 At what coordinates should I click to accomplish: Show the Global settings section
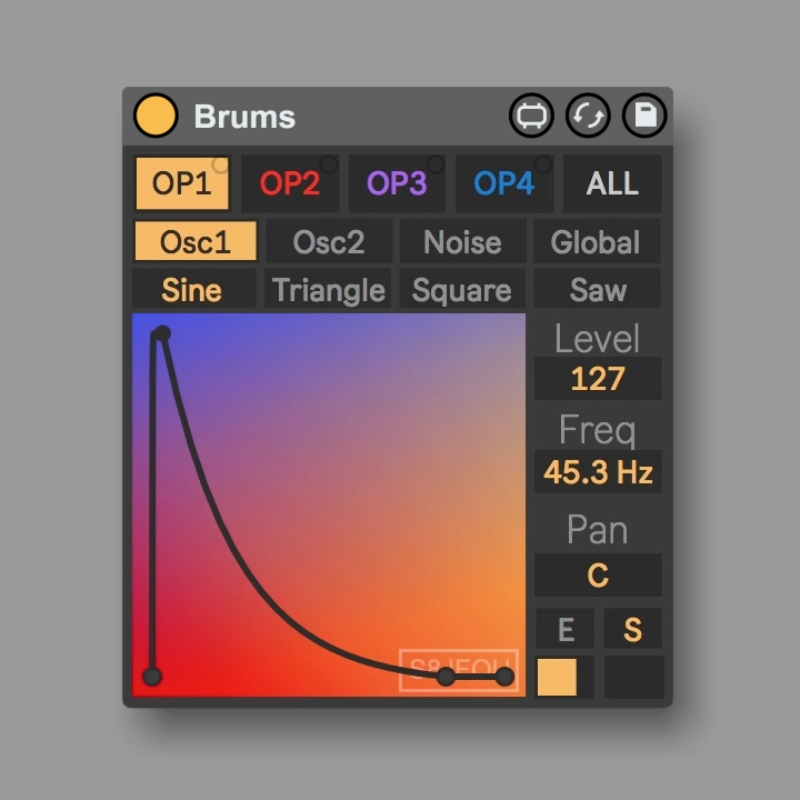click(596, 242)
